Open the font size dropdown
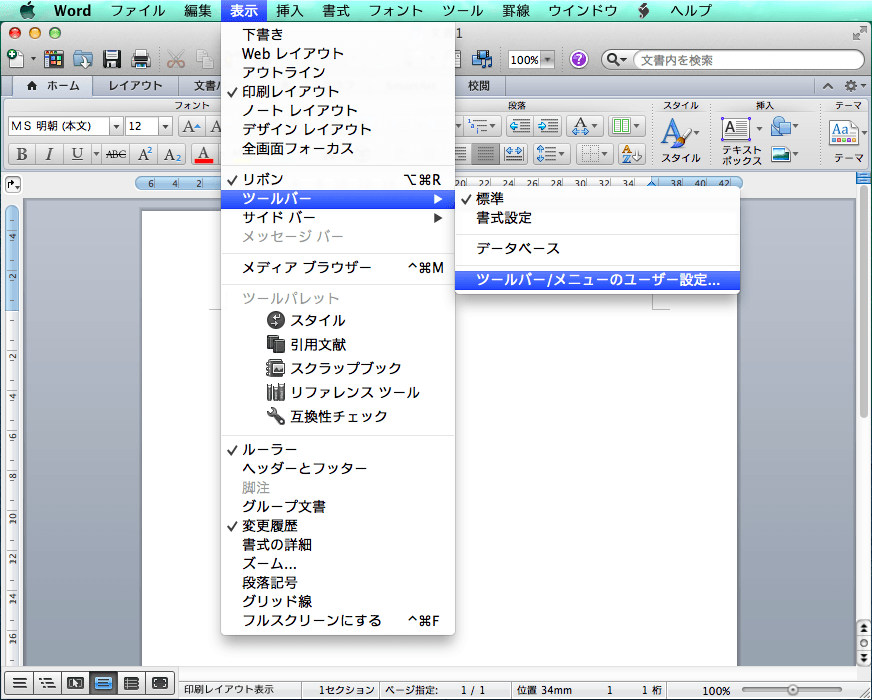The image size is (872, 700). click(x=165, y=127)
